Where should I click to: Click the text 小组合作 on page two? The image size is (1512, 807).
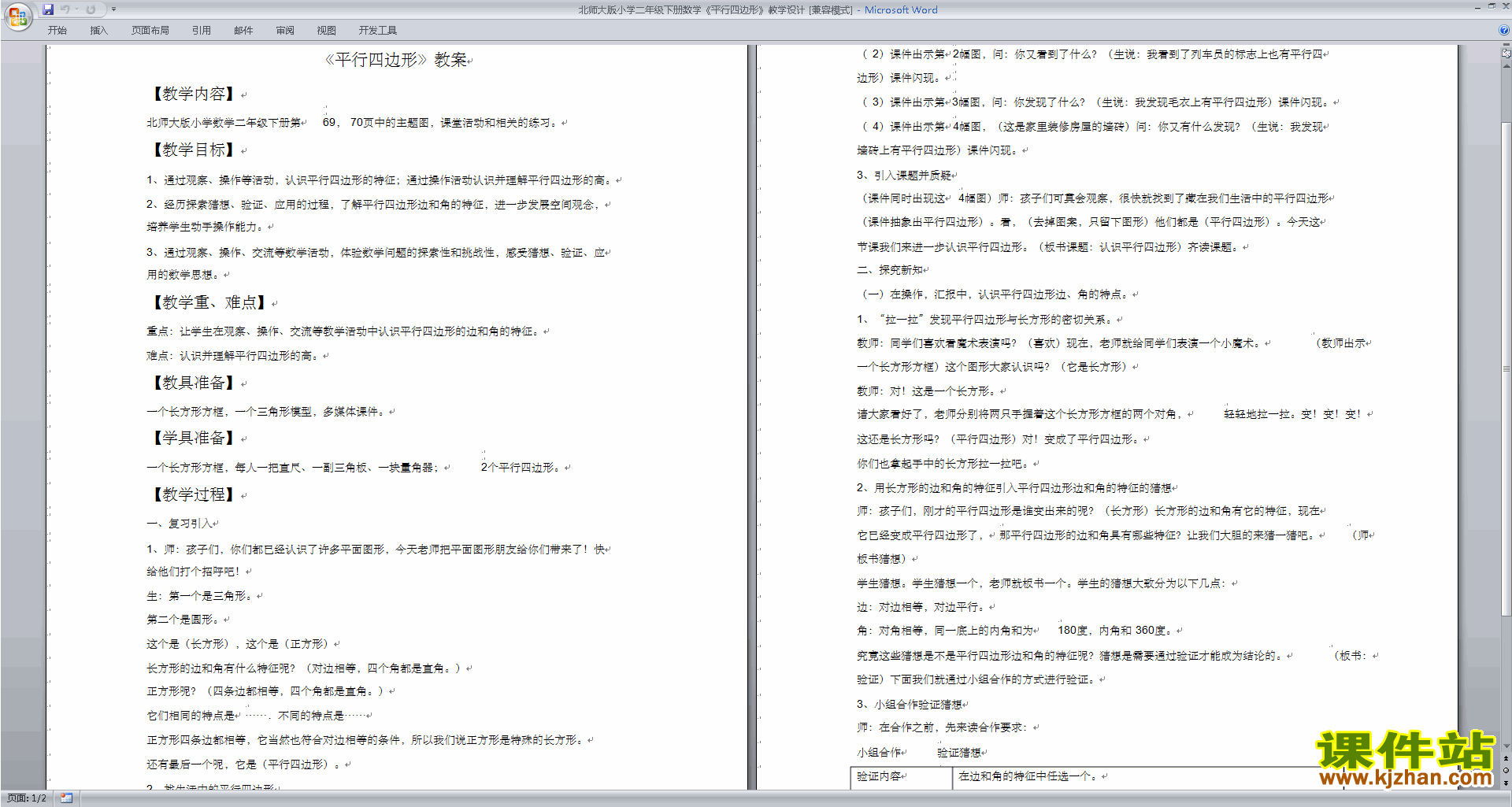(x=879, y=753)
